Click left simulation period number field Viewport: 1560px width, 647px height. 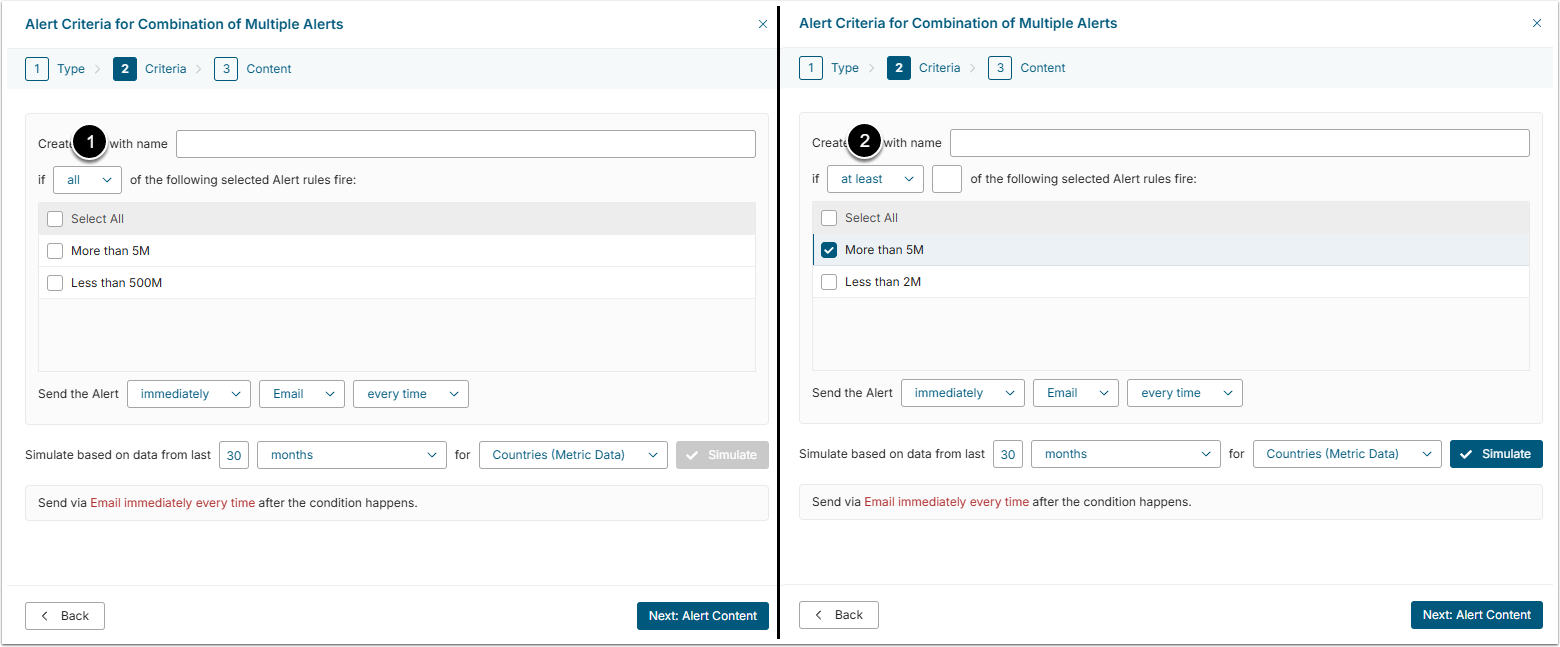234,455
